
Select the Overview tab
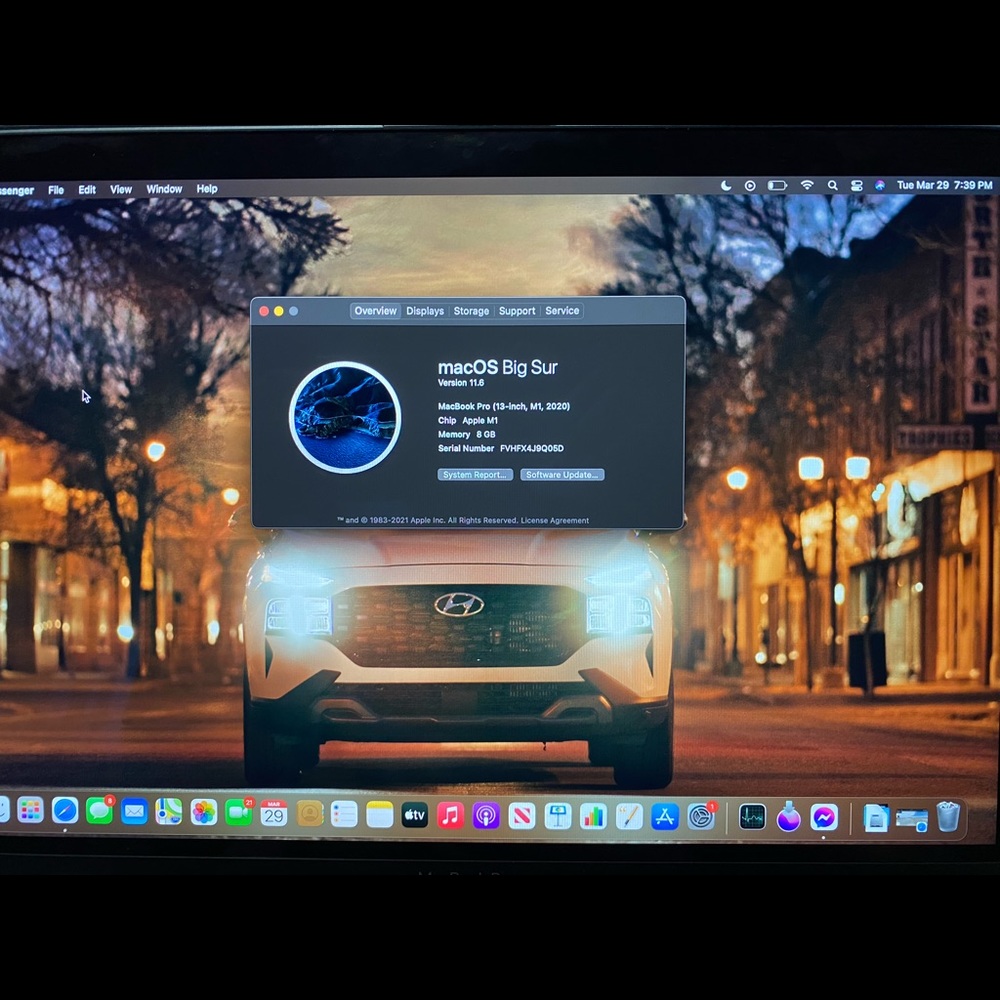pos(375,311)
